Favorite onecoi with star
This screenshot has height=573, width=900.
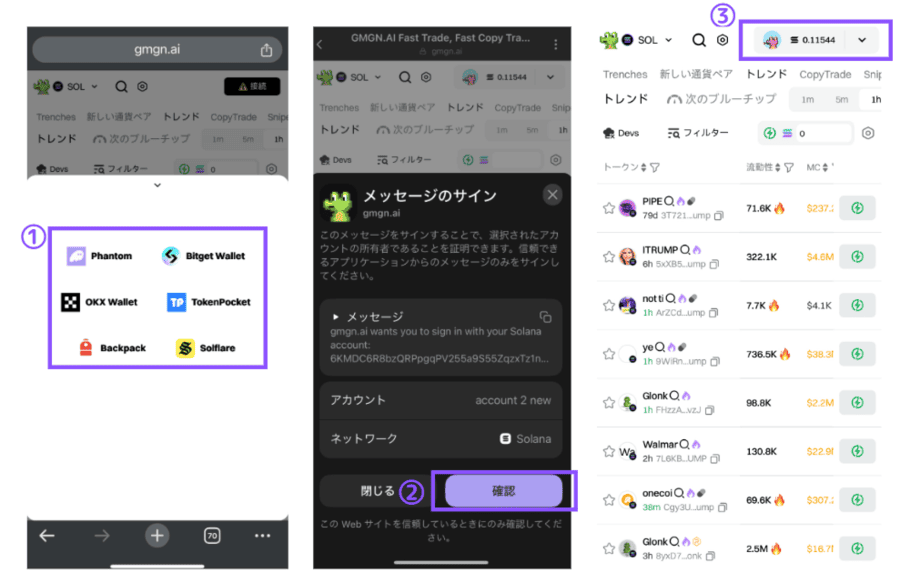pos(608,500)
